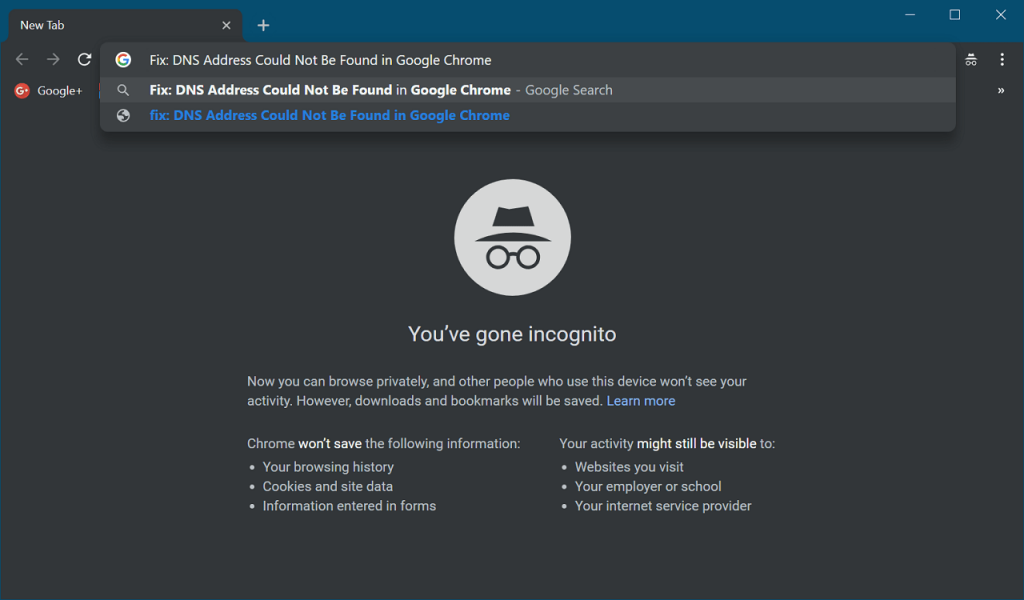The height and width of the screenshot is (600, 1024).
Task: Close the Chrome window
Action: (x=1000, y=14)
